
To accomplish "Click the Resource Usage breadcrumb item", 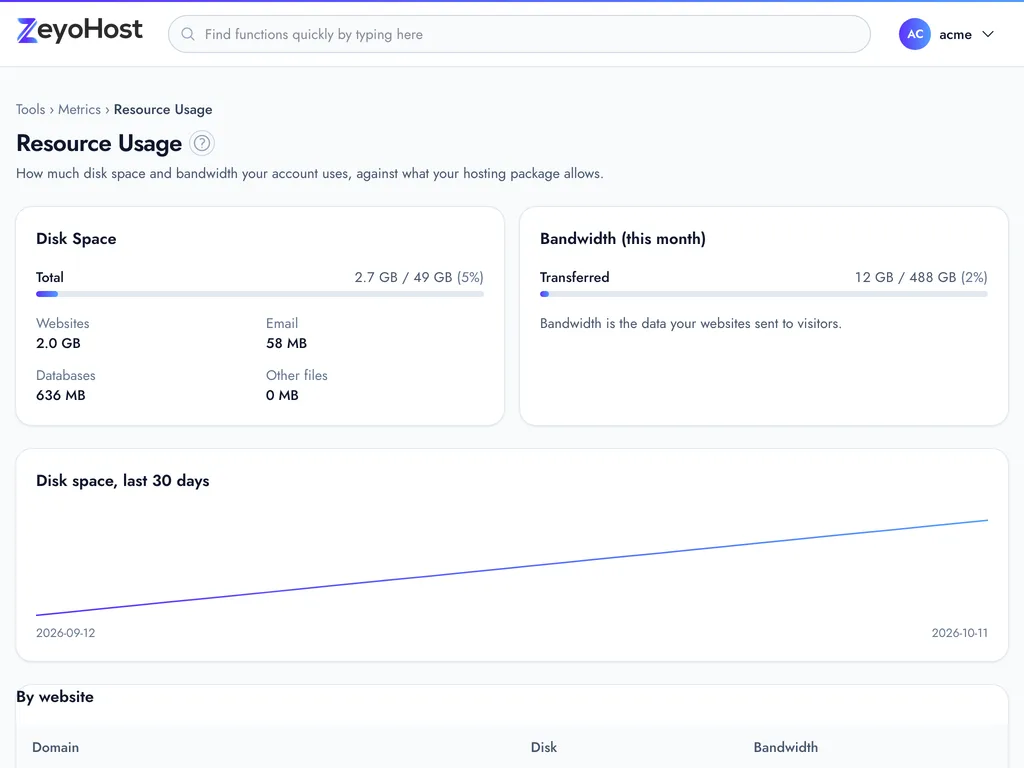I will click(x=163, y=109).
